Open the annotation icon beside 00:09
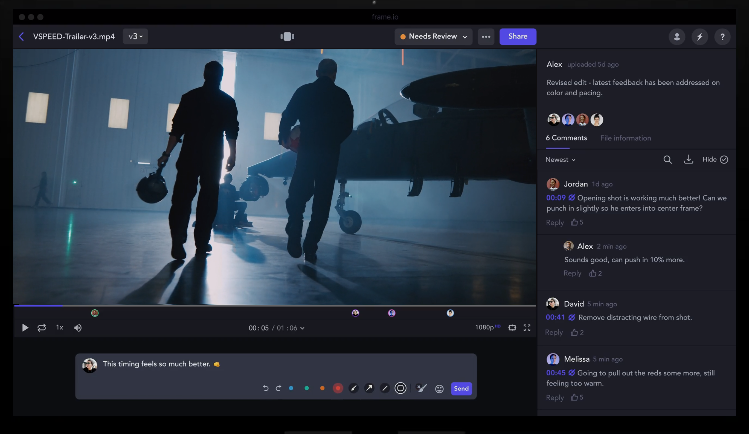This screenshot has width=749, height=434. click(x=571, y=198)
